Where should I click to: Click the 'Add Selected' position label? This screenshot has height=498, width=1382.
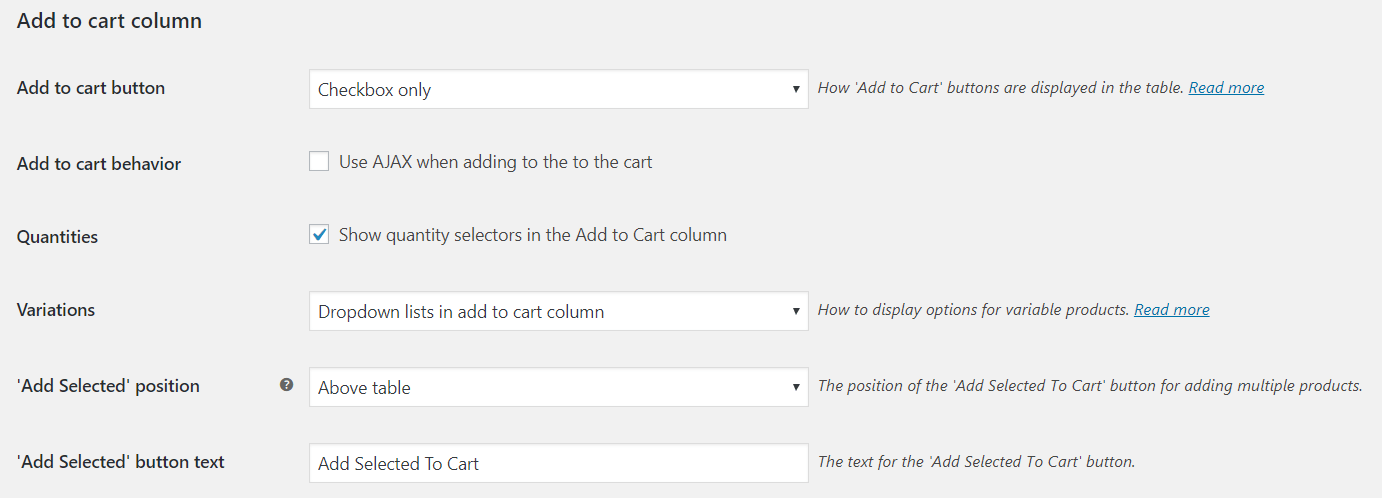[108, 386]
